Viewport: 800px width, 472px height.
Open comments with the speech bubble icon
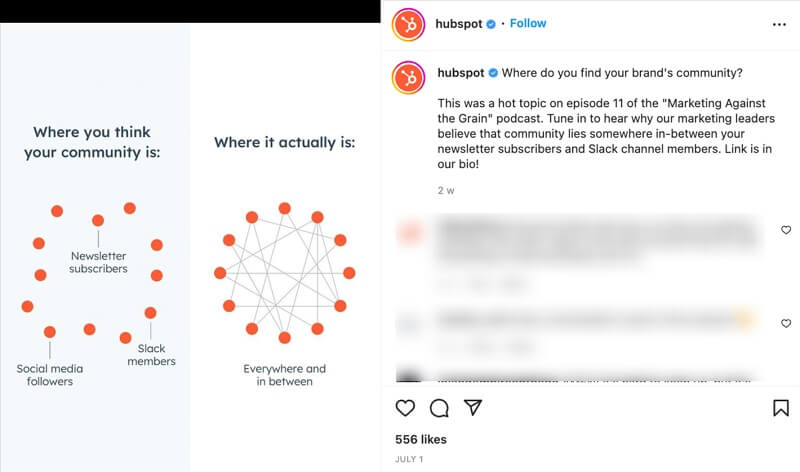[x=439, y=408]
